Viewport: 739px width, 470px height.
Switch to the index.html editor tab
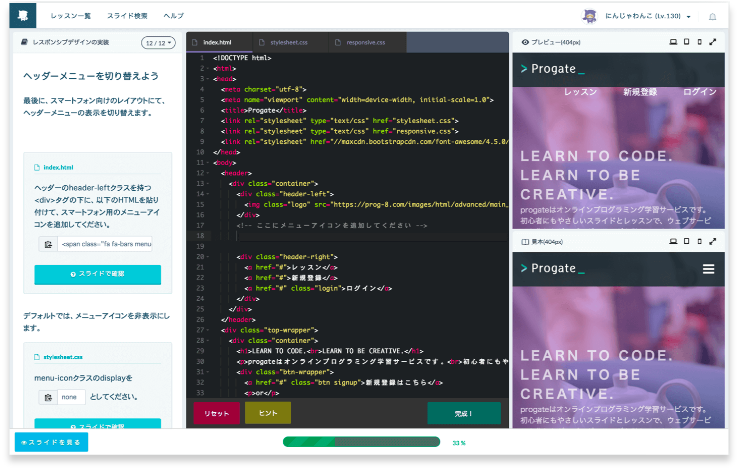220,42
